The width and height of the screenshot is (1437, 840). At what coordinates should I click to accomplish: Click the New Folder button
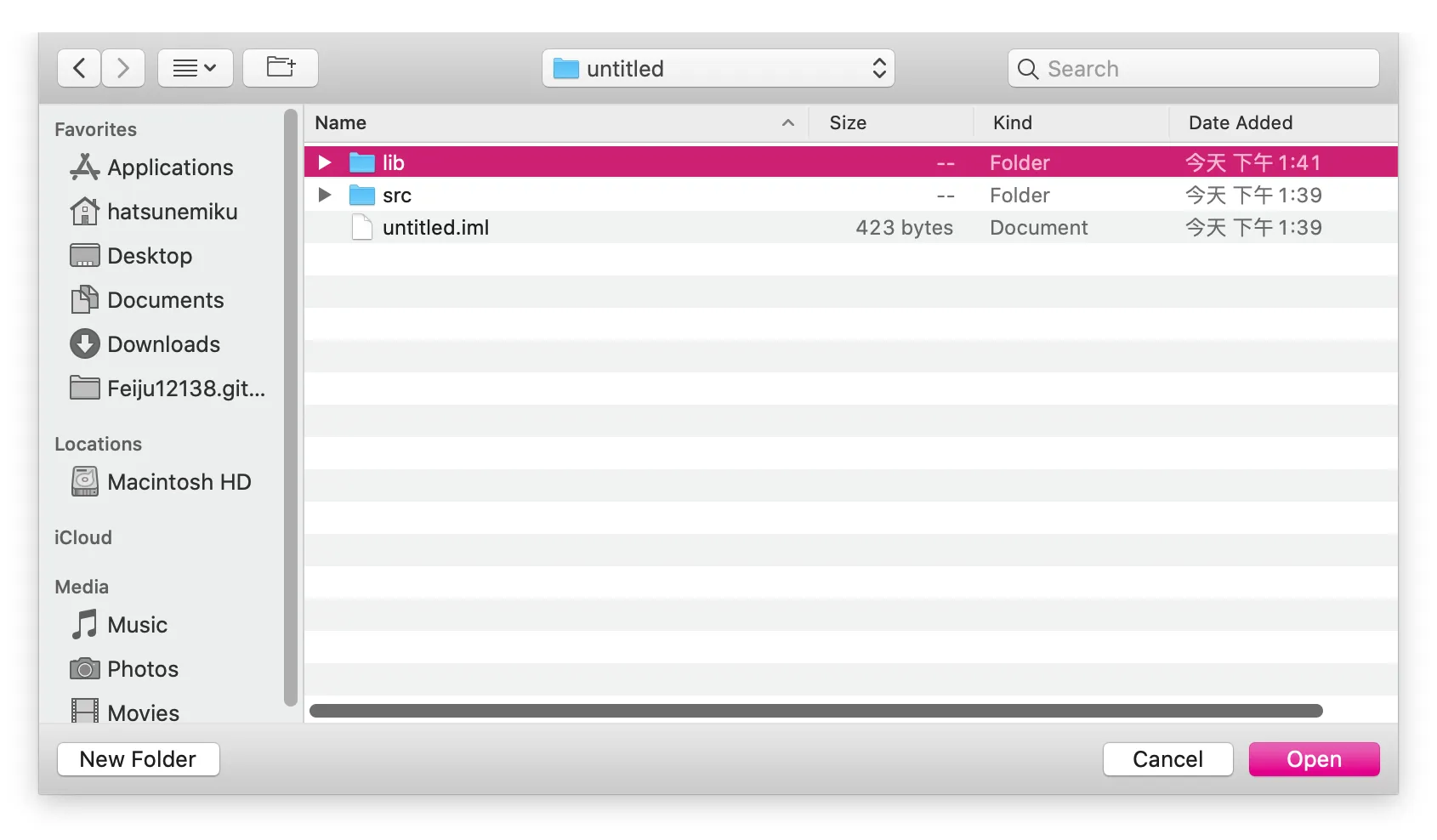pyautogui.click(x=139, y=759)
